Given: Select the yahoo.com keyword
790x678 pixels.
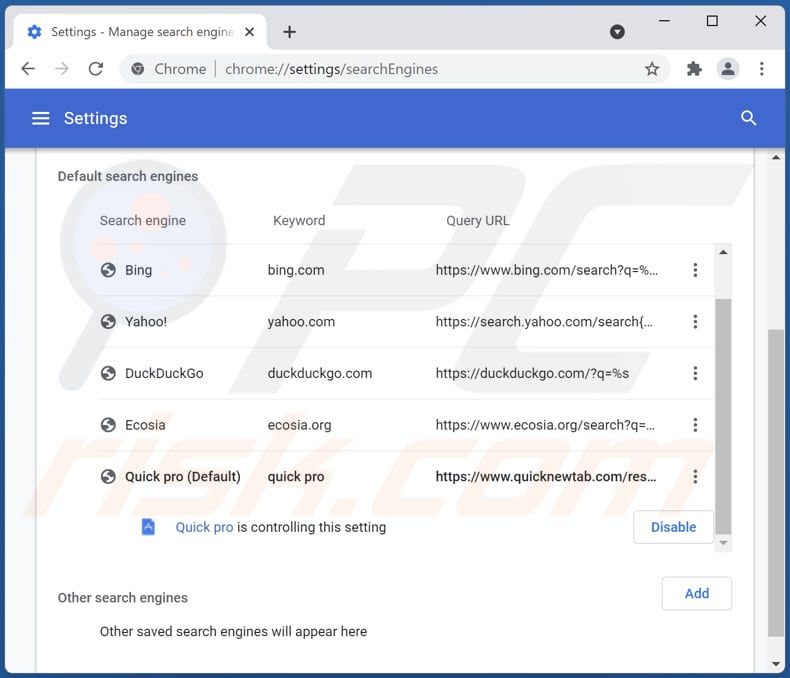Looking at the screenshot, I should point(301,321).
